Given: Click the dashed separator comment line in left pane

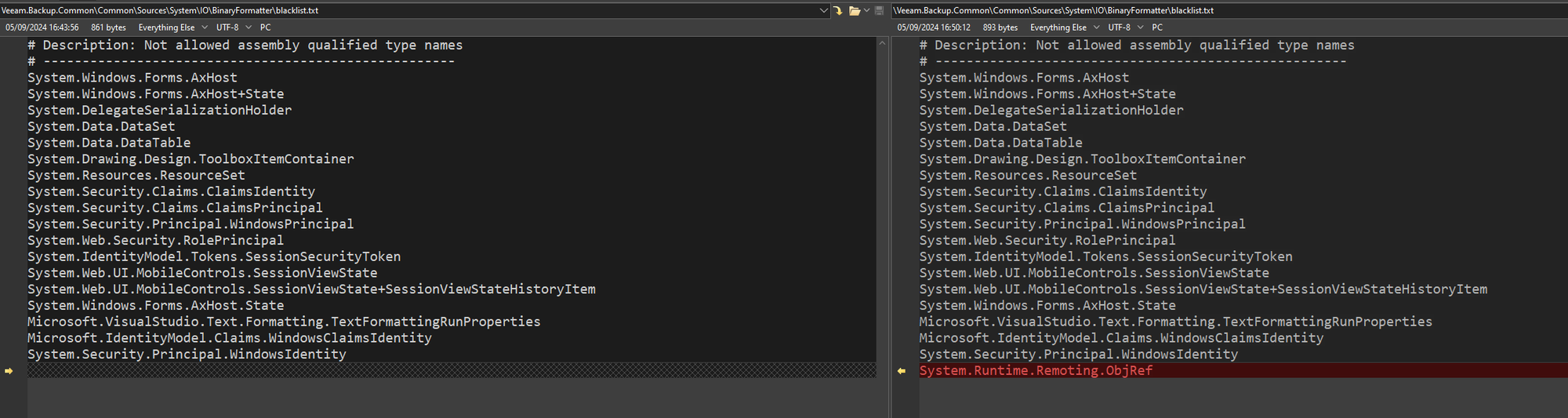Looking at the screenshot, I should pyautogui.click(x=241, y=61).
